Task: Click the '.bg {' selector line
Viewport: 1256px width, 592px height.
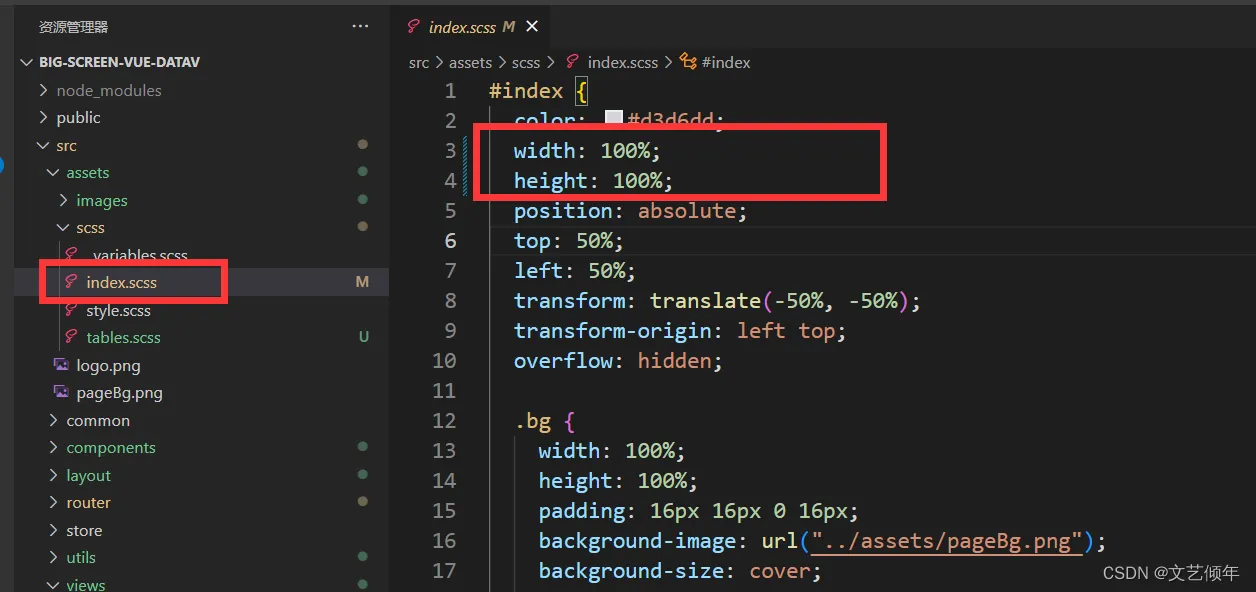Action: [544, 421]
